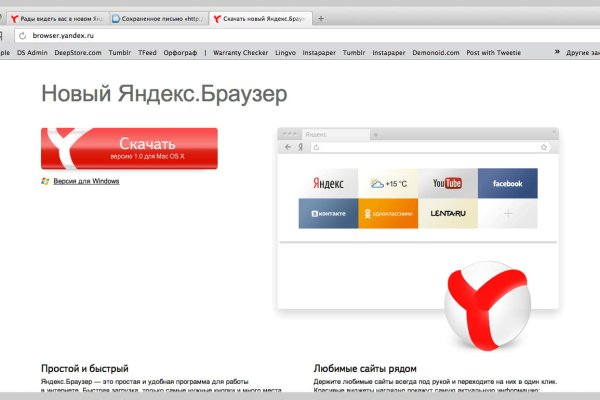Reload the page using the address bar icon
The image size is (600, 400).
pos(9,34)
